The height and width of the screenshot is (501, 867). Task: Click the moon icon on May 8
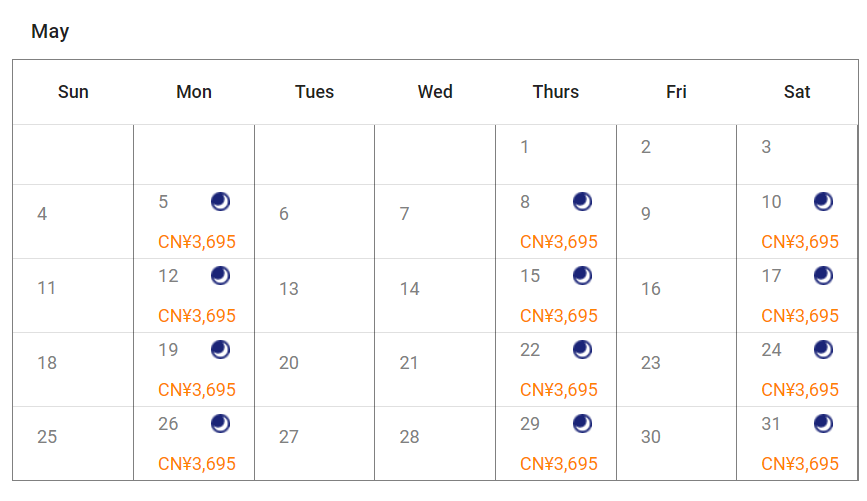coord(583,202)
